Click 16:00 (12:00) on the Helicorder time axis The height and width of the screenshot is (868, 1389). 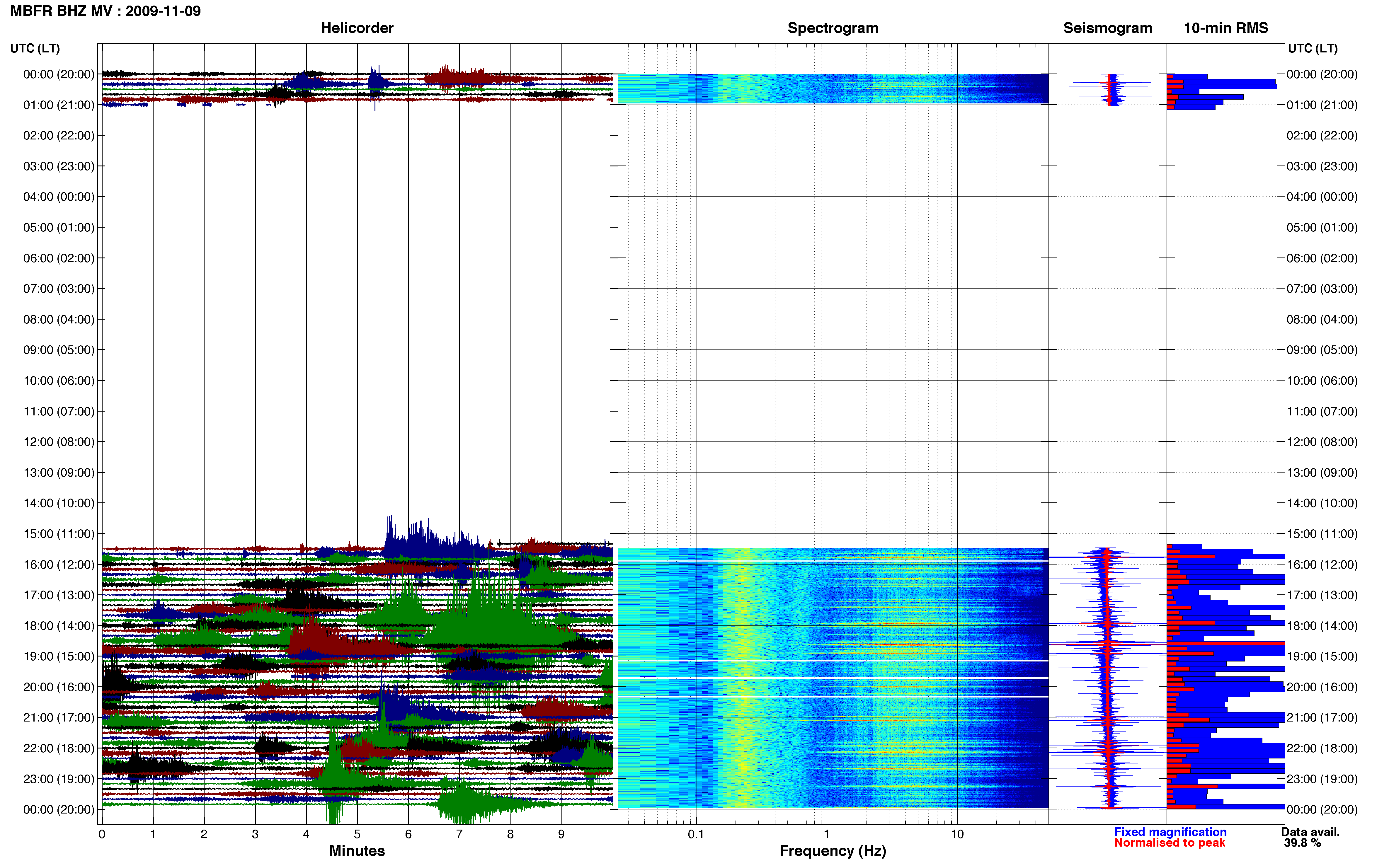[59, 564]
